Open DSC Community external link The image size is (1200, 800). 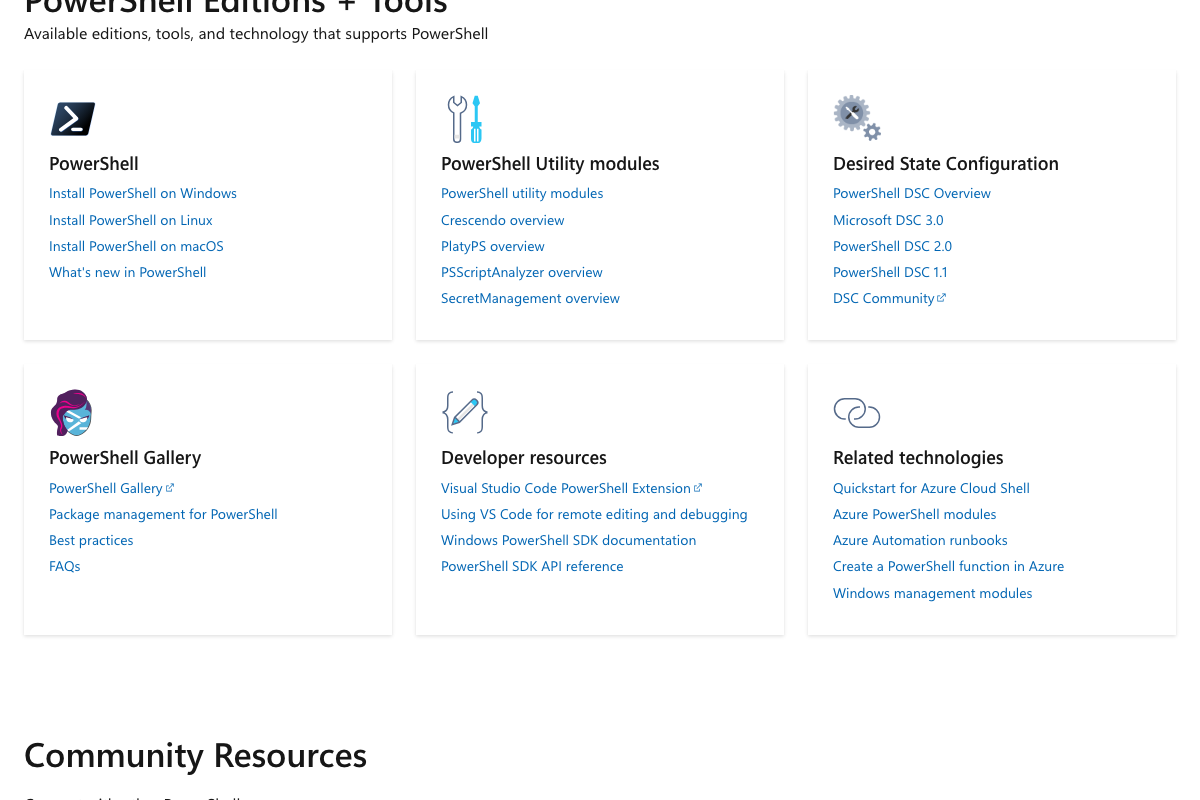pyautogui.click(x=889, y=298)
